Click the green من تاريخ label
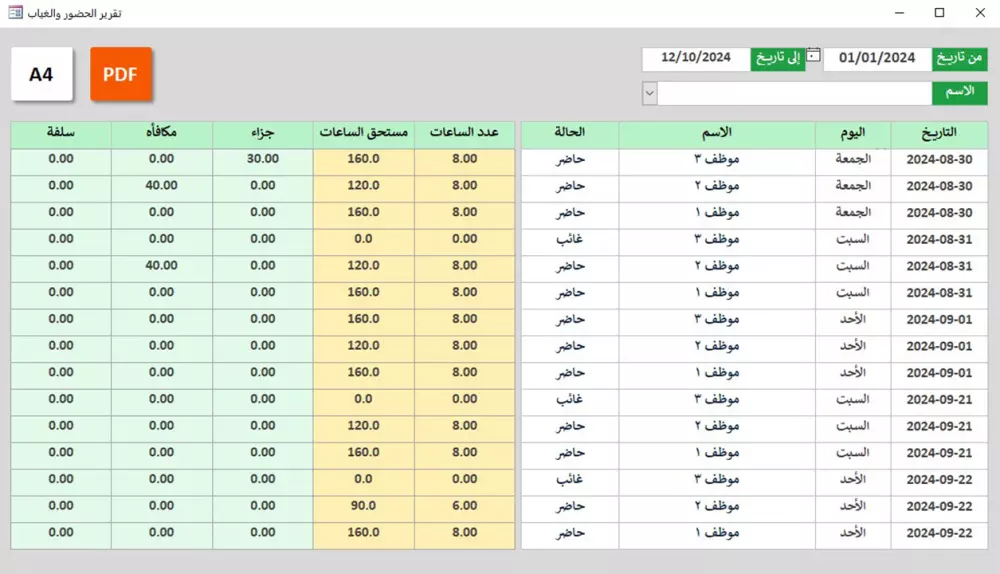 (x=959, y=58)
